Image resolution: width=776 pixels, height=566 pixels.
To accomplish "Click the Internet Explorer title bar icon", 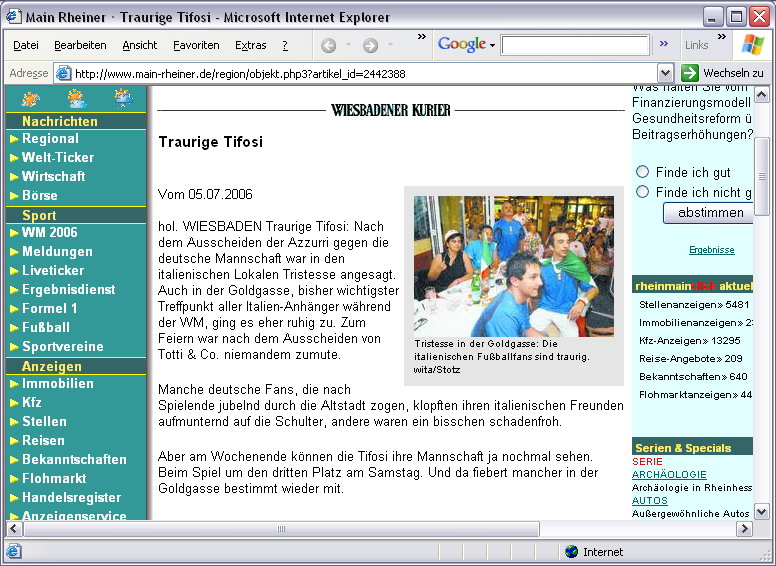I will point(13,17).
